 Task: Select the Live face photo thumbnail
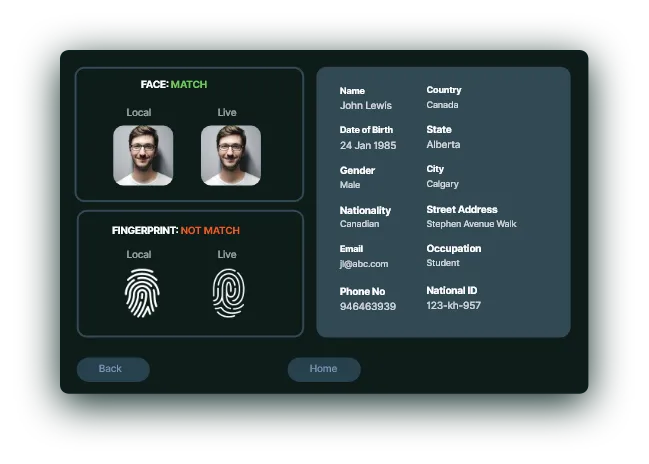(x=231, y=155)
